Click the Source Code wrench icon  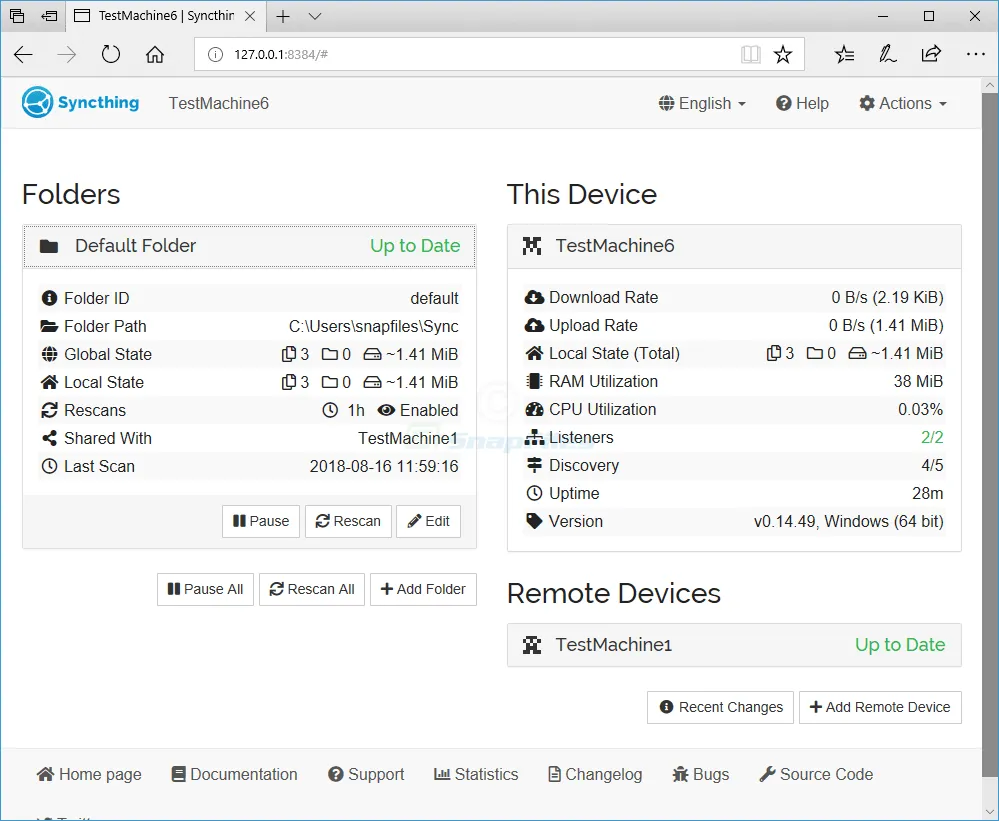pyautogui.click(x=766, y=773)
